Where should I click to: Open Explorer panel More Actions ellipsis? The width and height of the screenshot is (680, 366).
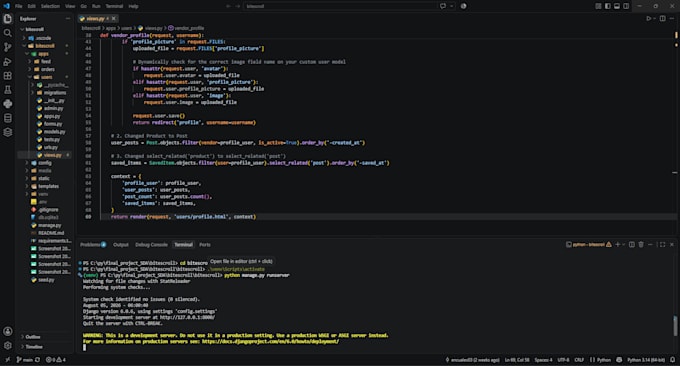(68, 19)
